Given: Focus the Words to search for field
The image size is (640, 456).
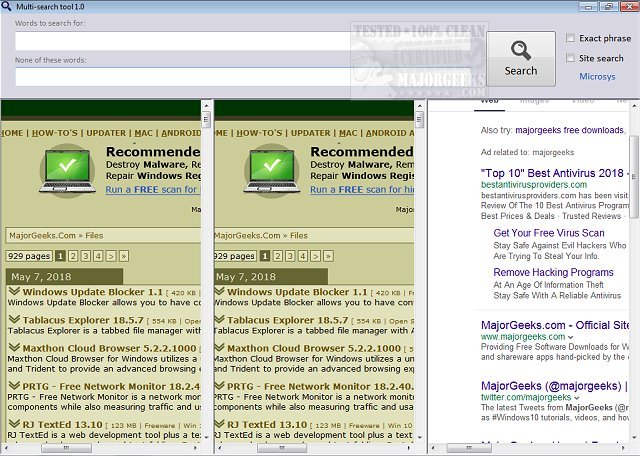Looking at the screenshot, I should [243, 41].
